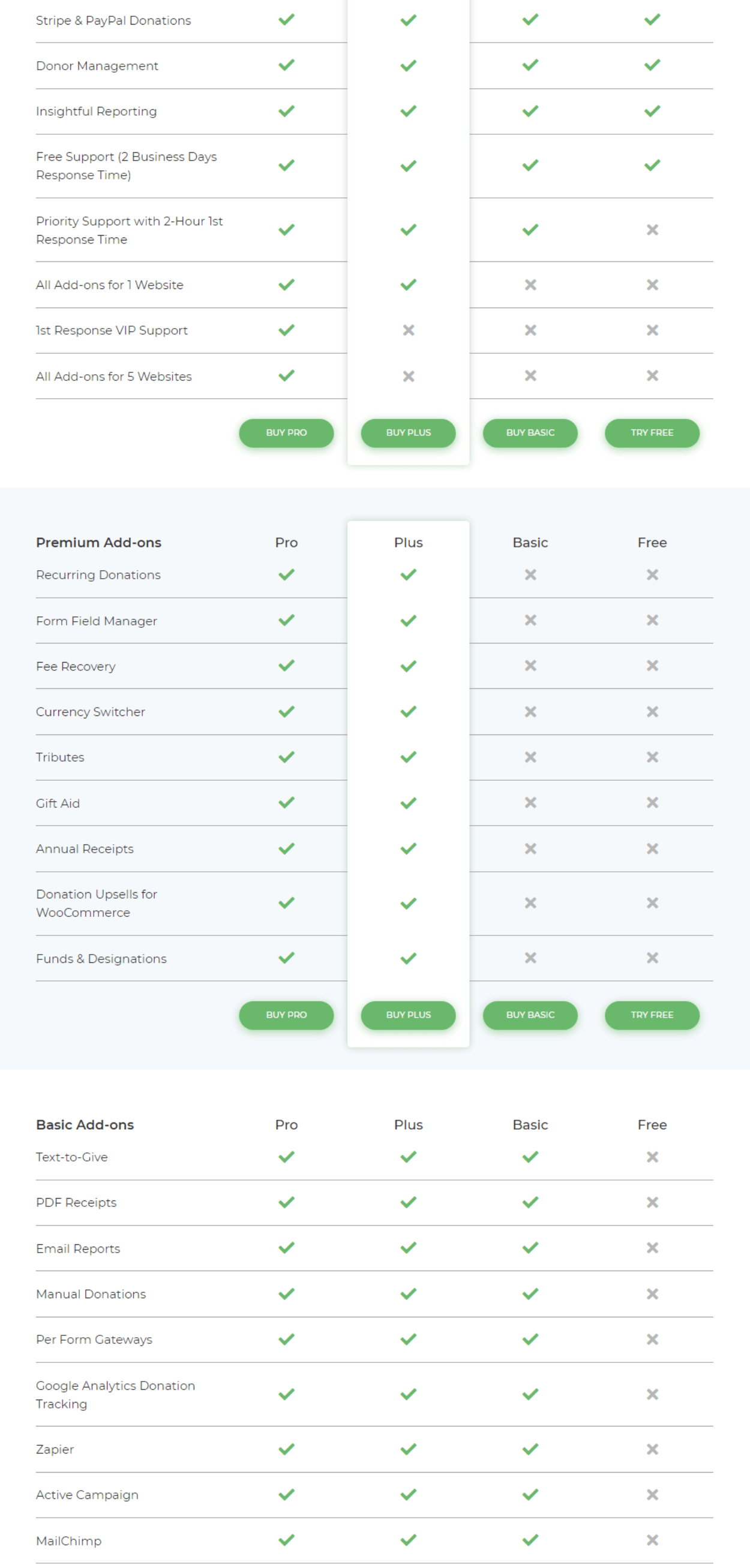Click Plus checkmark for Donation Upsells for WooCommerce
750x1568 pixels.
[408, 902]
